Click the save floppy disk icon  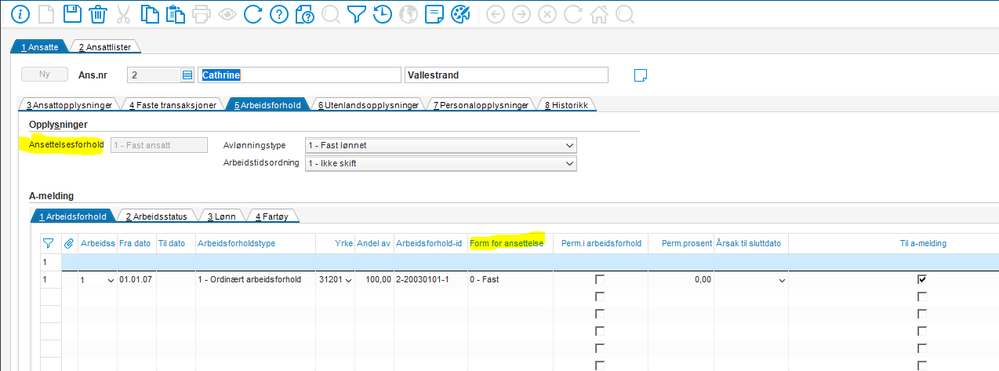[x=72, y=14]
